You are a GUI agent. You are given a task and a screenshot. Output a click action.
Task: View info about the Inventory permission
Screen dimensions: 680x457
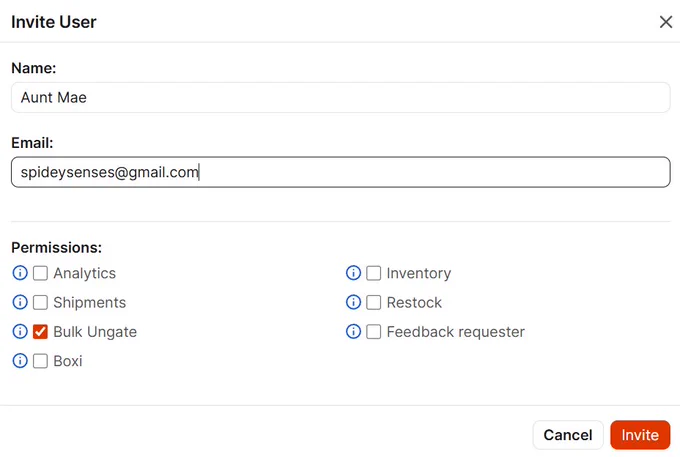(x=353, y=273)
